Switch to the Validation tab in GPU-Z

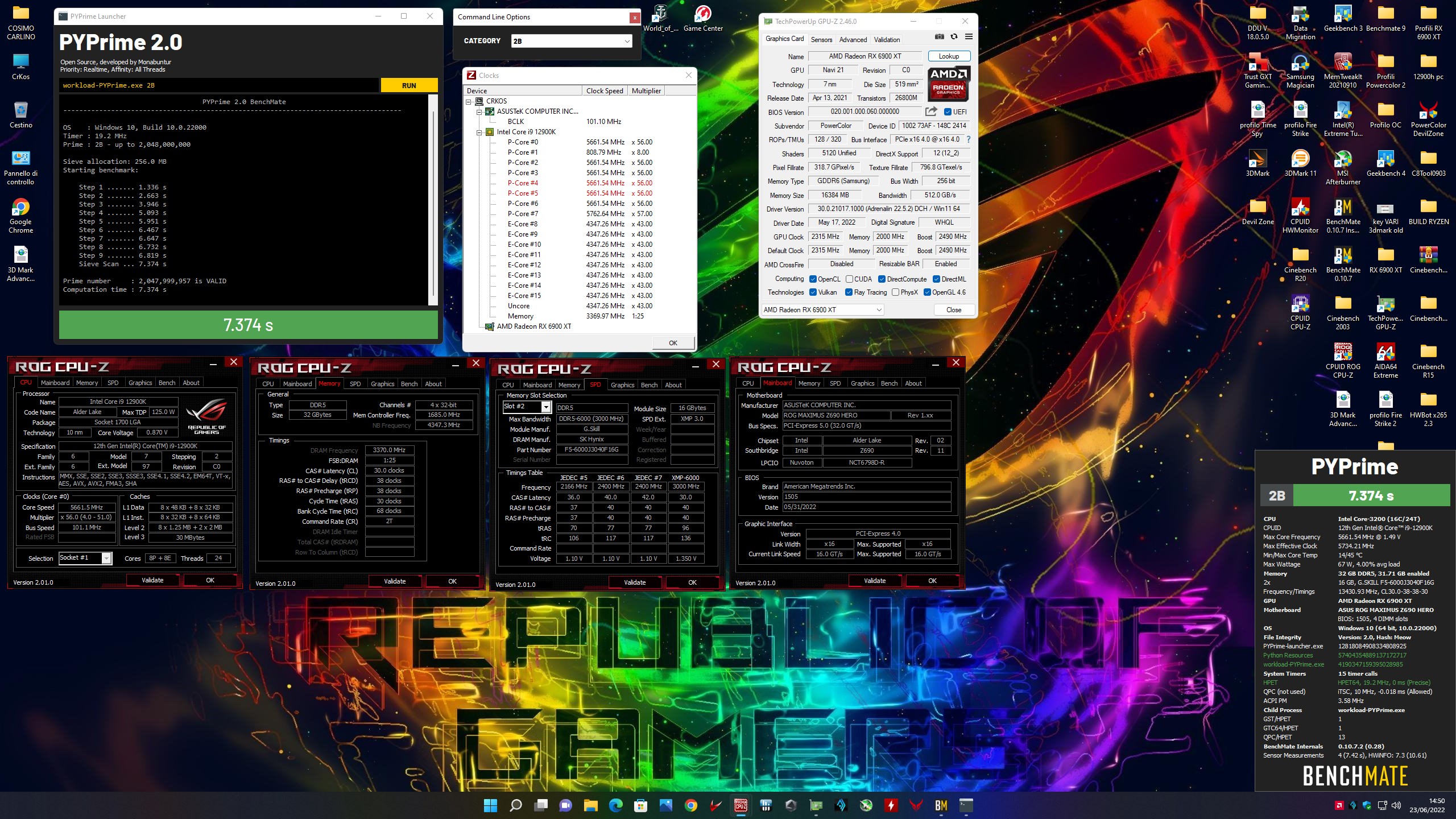[x=887, y=40]
